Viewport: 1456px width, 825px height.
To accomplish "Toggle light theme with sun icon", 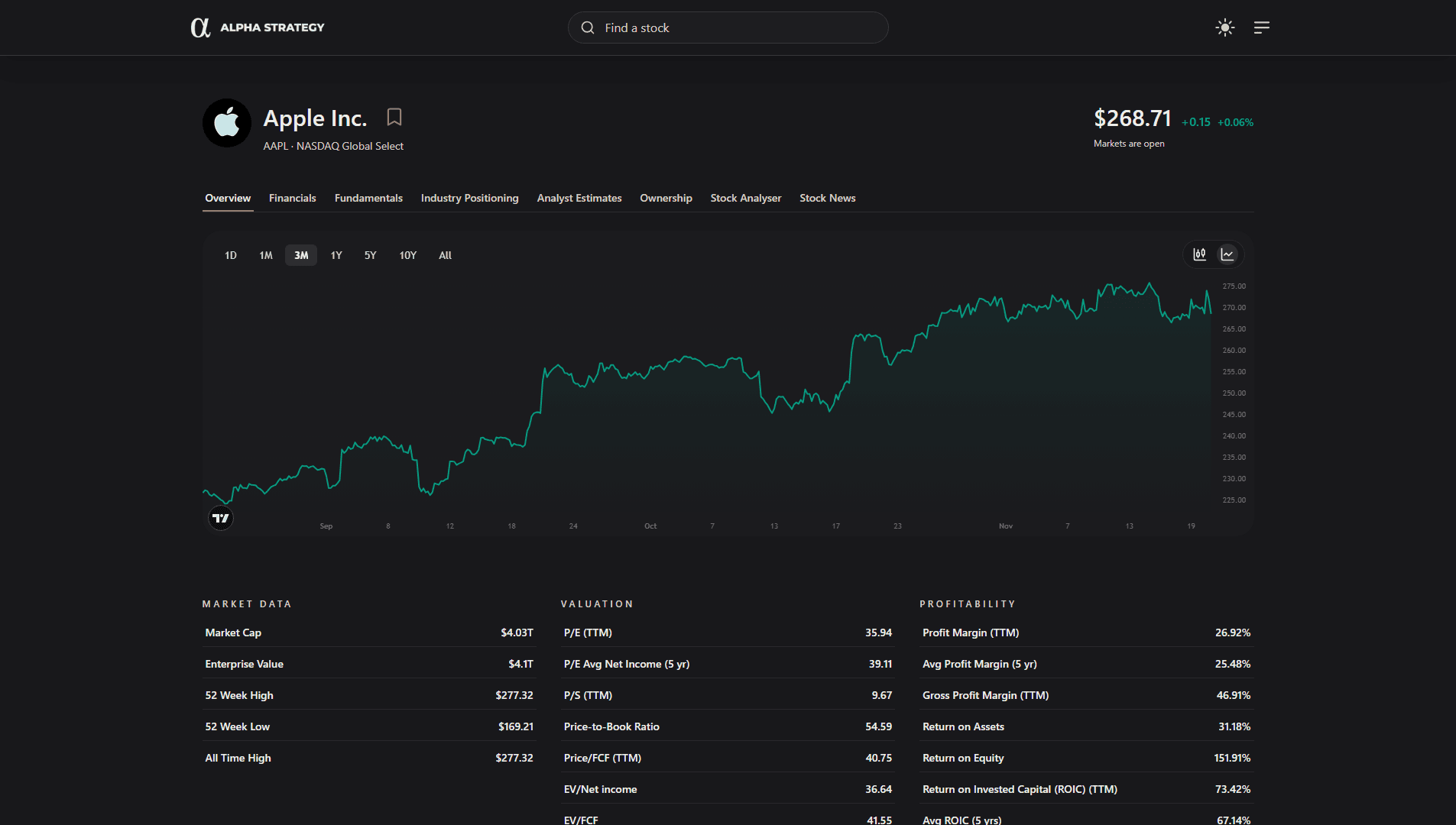I will coord(1224,27).
